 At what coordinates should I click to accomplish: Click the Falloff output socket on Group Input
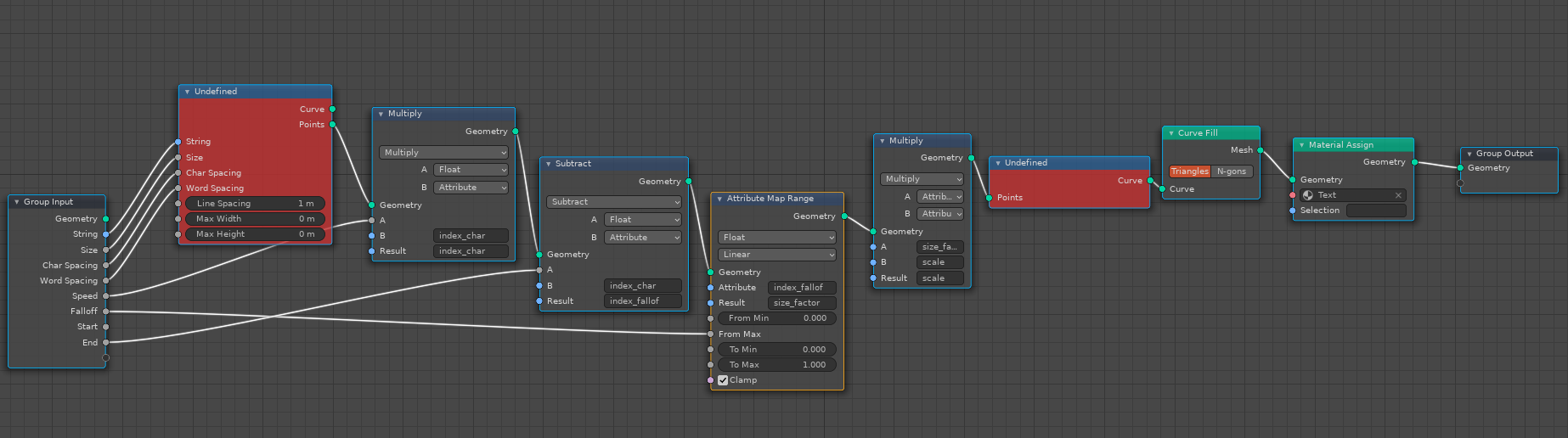pyautogui.click(x=105, y=312)
